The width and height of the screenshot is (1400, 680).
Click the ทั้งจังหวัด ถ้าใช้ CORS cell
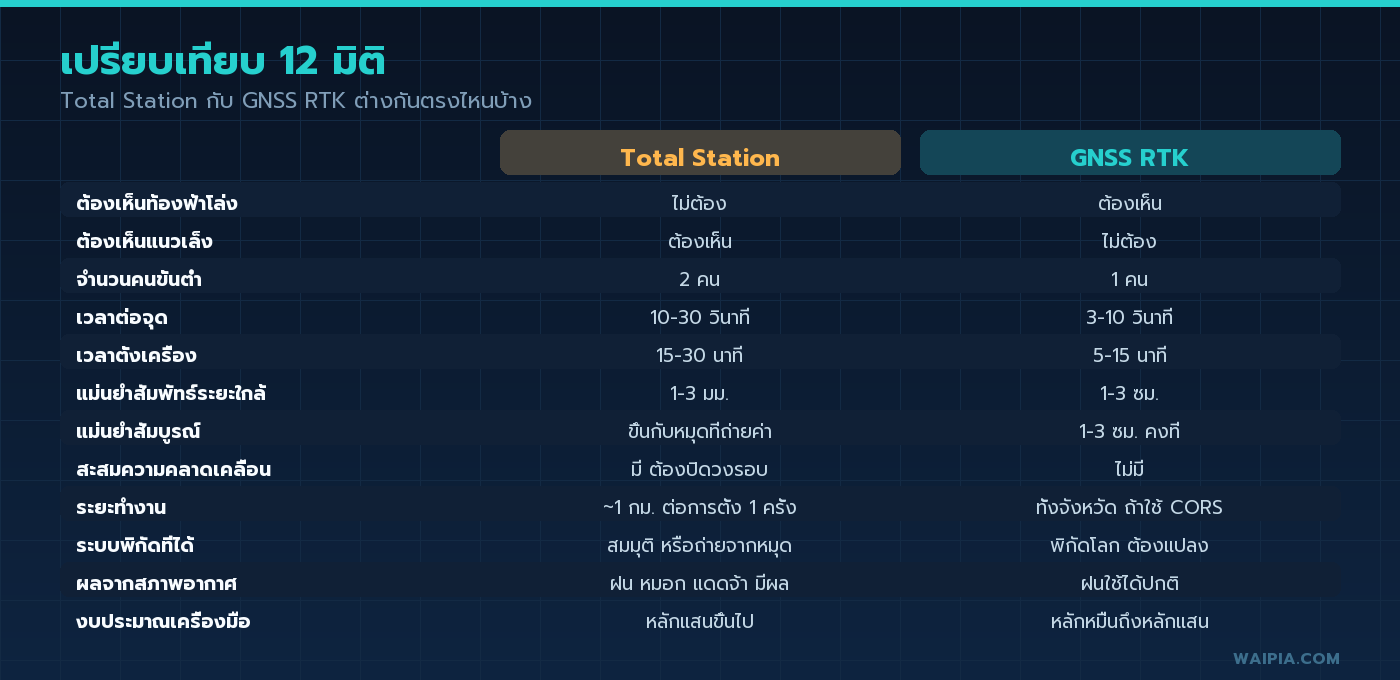(1130, 508)
